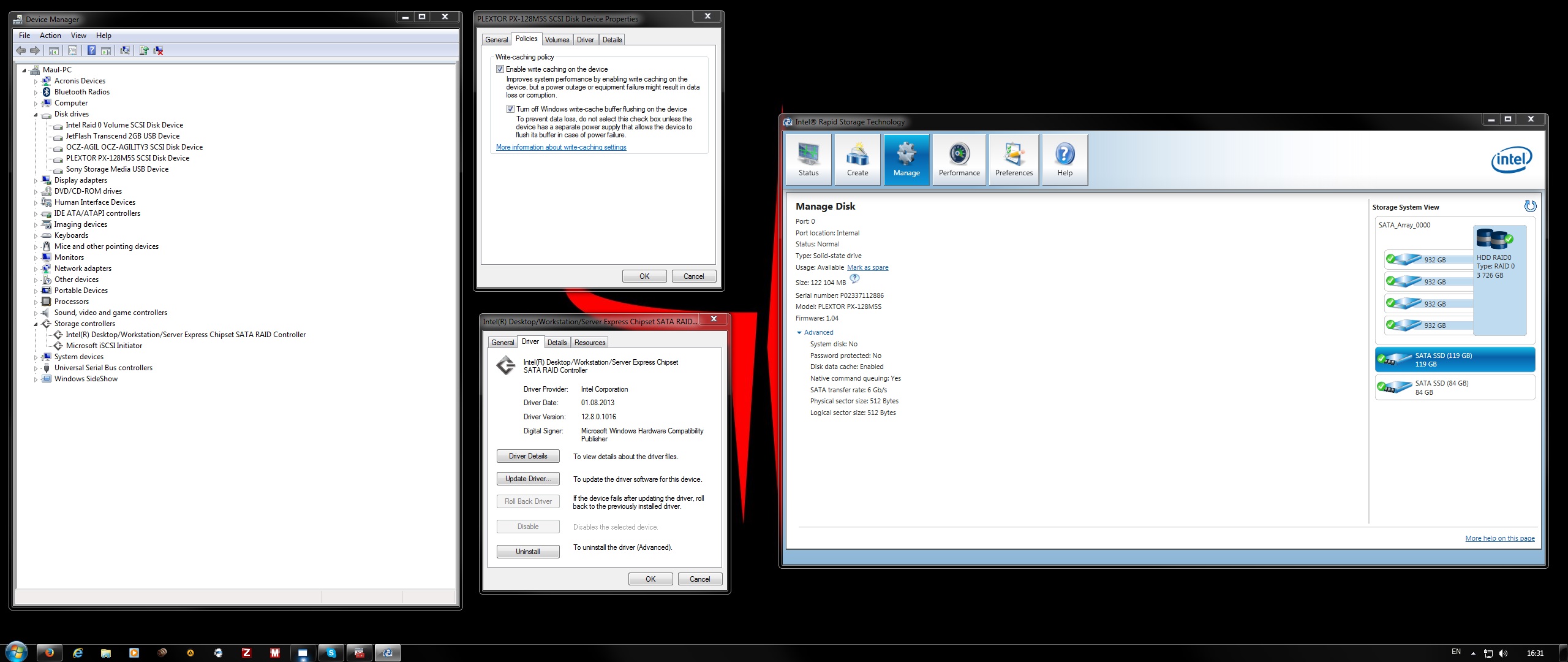Click the Mark as spare link
1568x662 pixels.
[867, 267]
